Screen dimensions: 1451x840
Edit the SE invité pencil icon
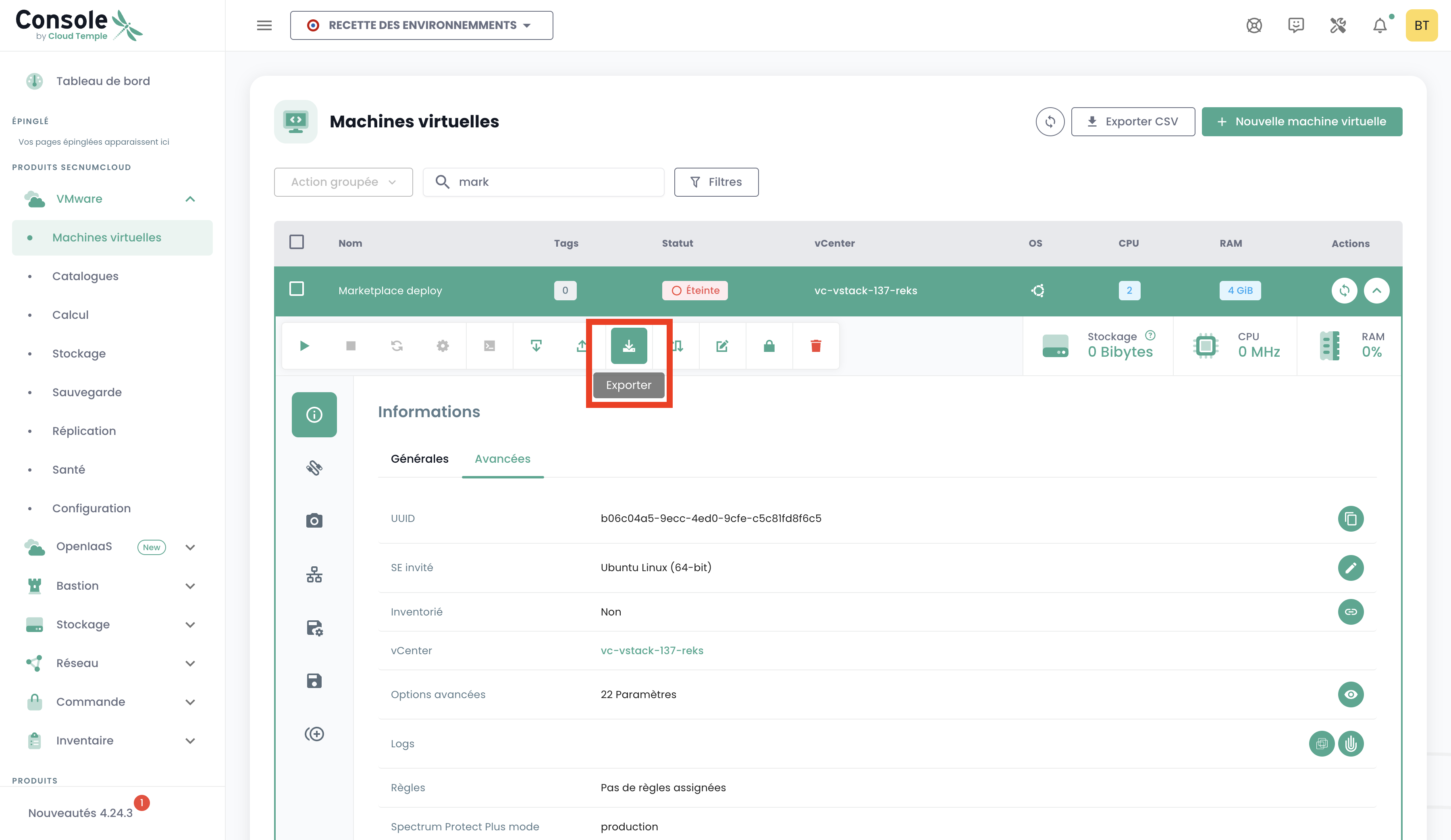click(x=1350, y=568)
